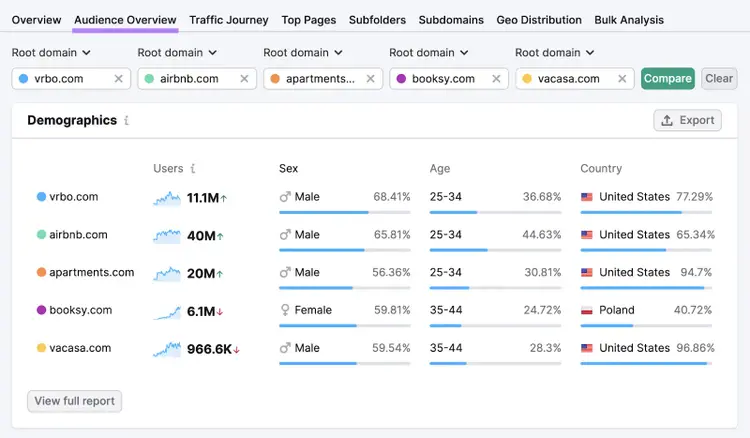Click the female symbol in booksy.com row
Screen dimensions: 750x438
285,310
